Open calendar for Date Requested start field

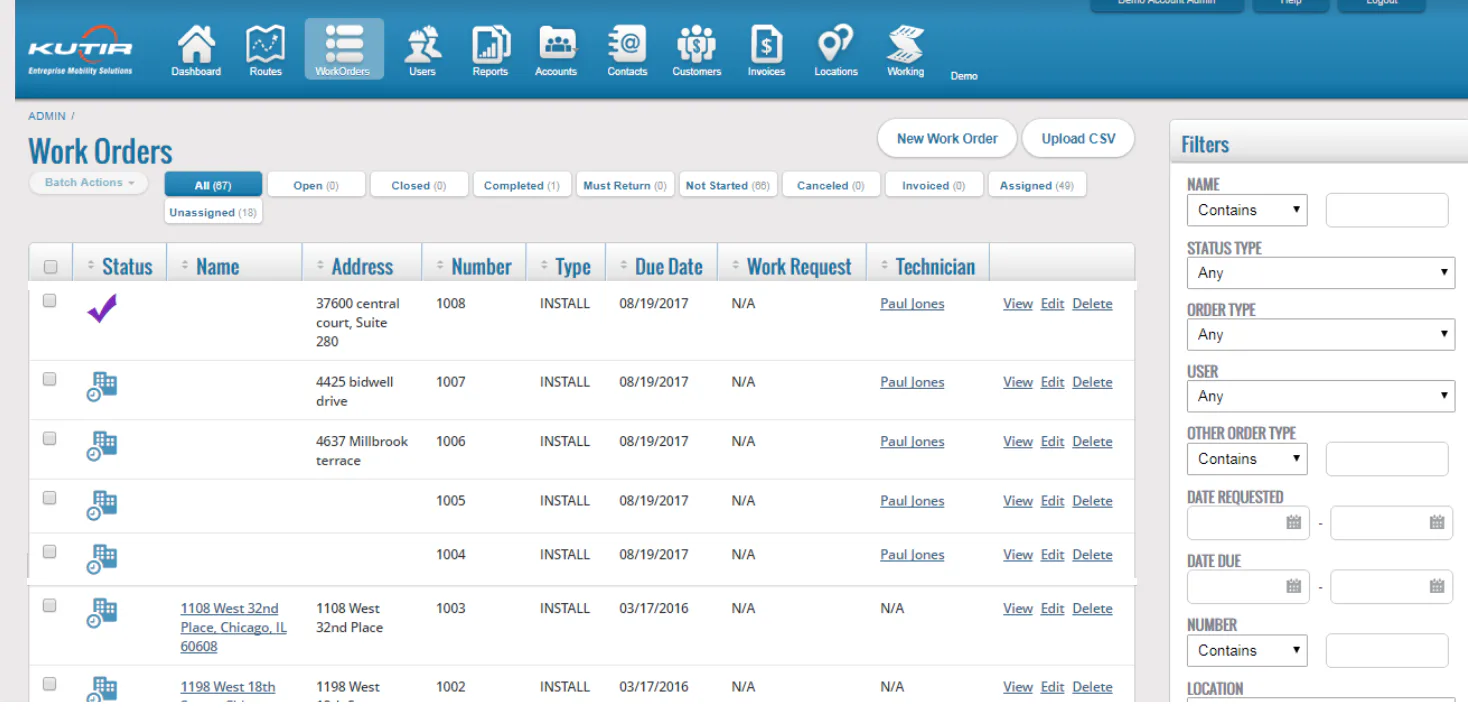pos(1293,522)
